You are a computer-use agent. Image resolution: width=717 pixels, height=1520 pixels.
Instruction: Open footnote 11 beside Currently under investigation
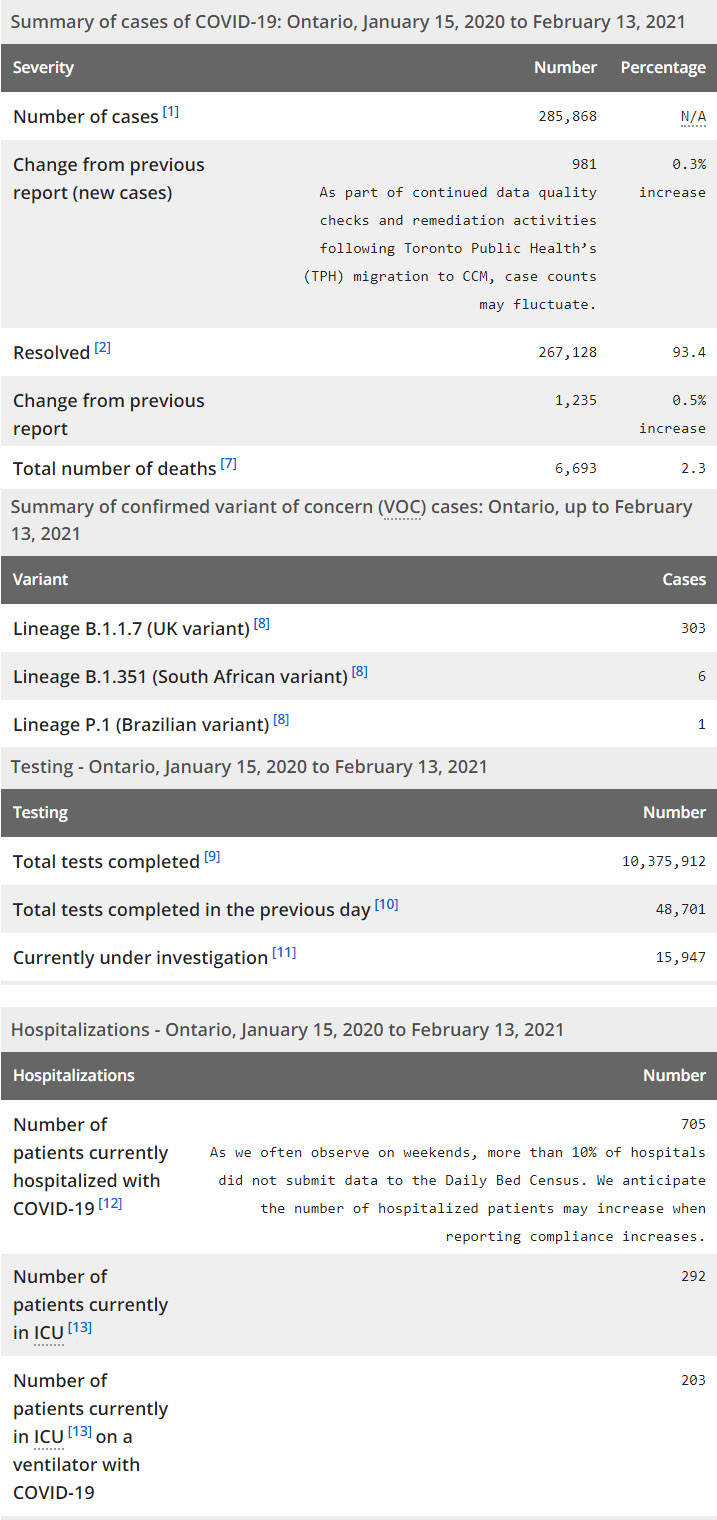pyautogui.click(x=284, y=953)
